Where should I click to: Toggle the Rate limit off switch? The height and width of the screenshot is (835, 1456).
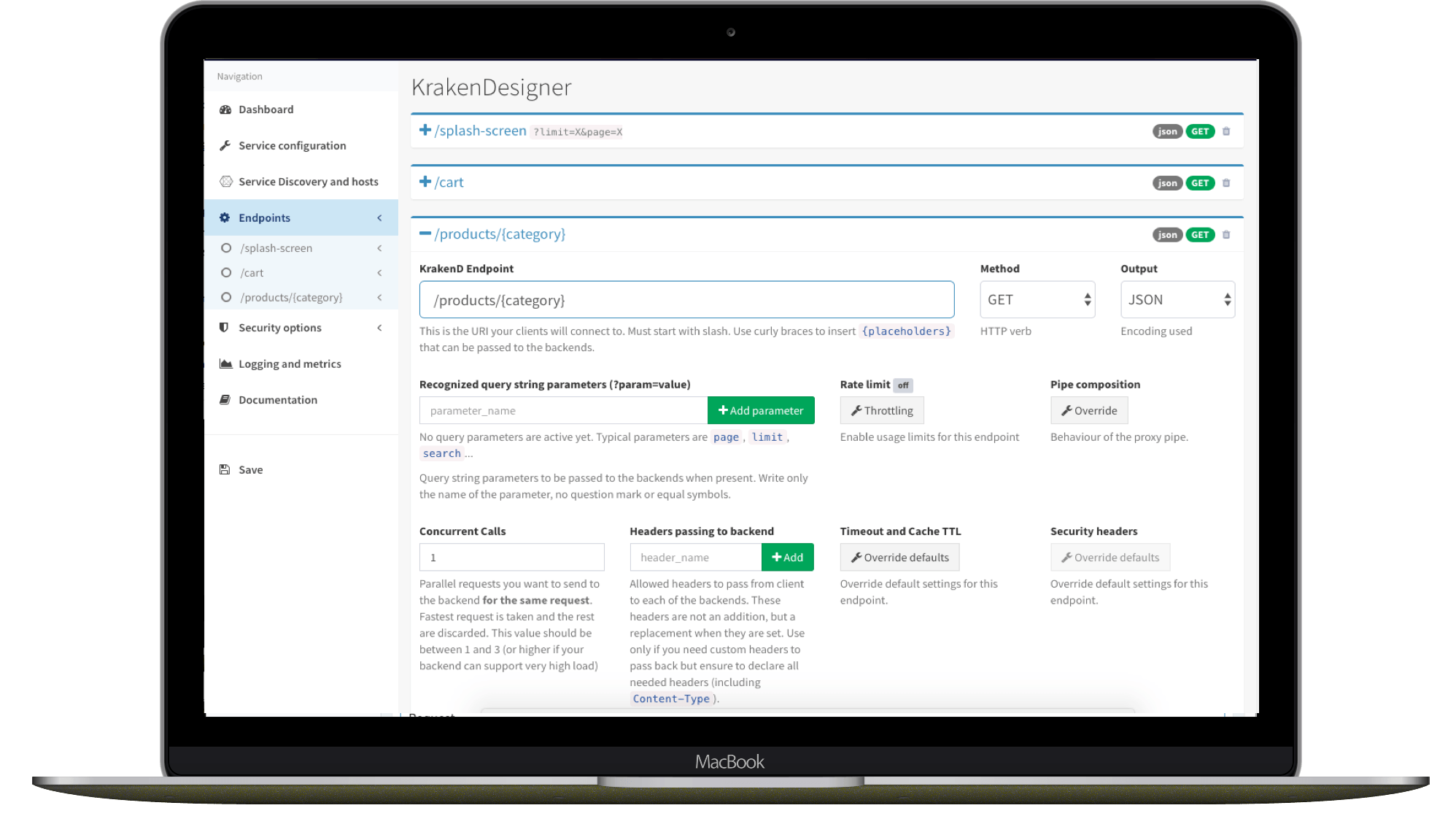[x=902, y=384]
